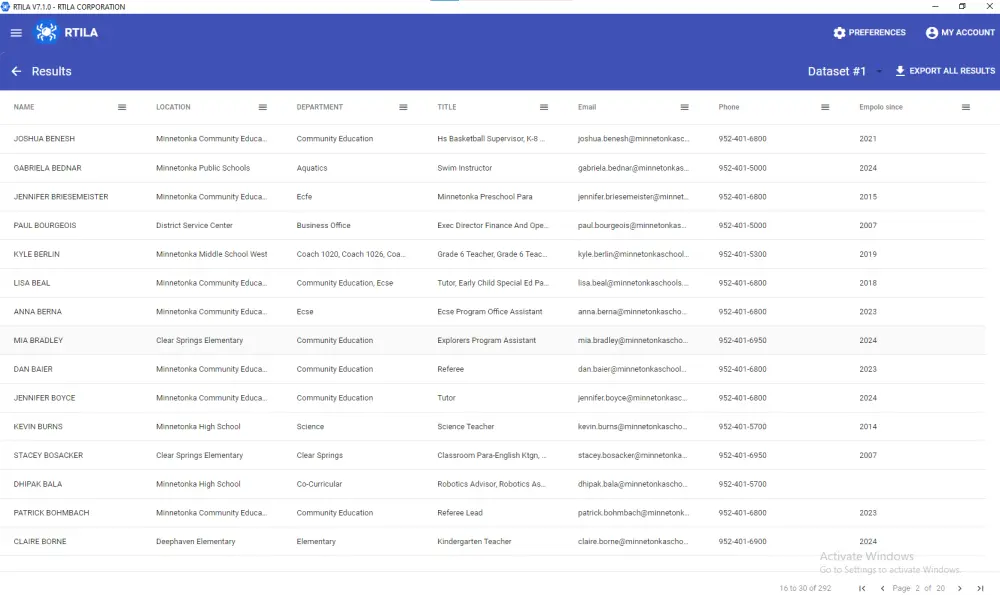Click Swim Instructor title cell
The height and width of the screenshot is (595, 1000).
point(464,168)
